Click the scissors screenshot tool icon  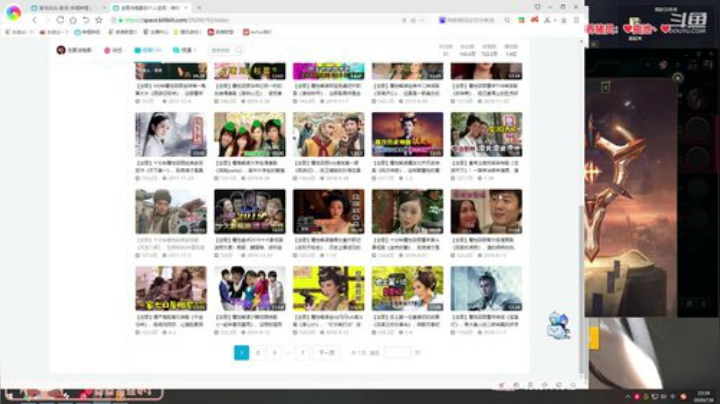[x=547, y=20]
